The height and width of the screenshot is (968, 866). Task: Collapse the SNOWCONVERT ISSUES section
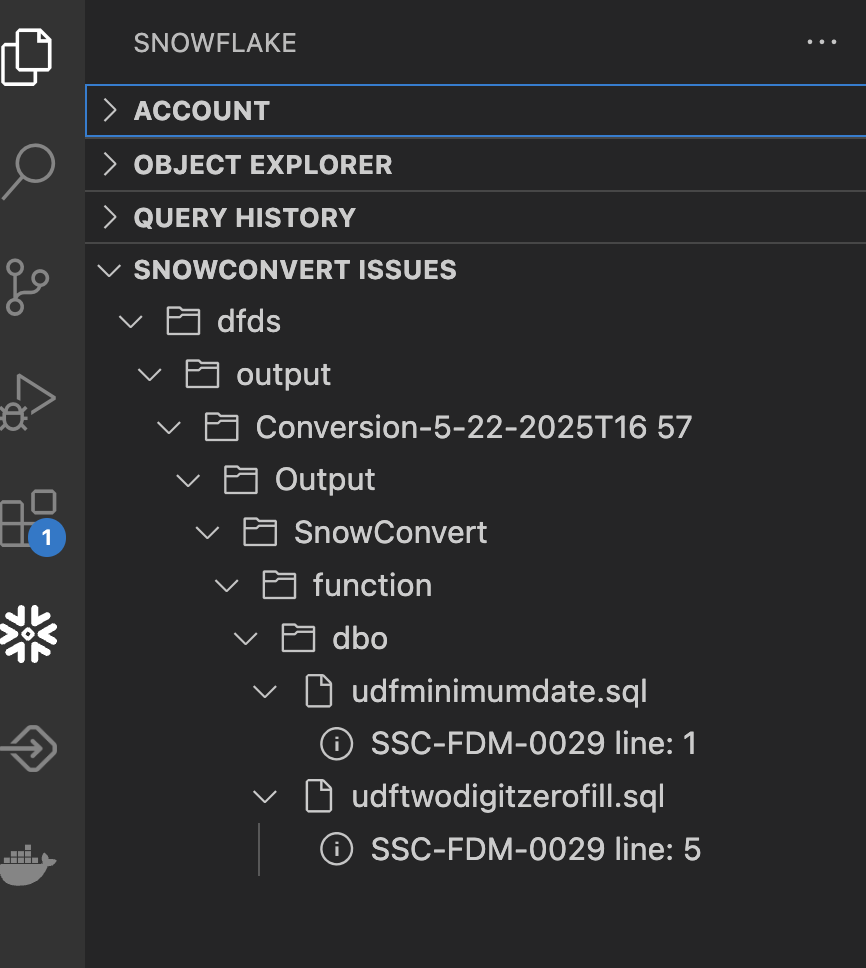point(294,270)
